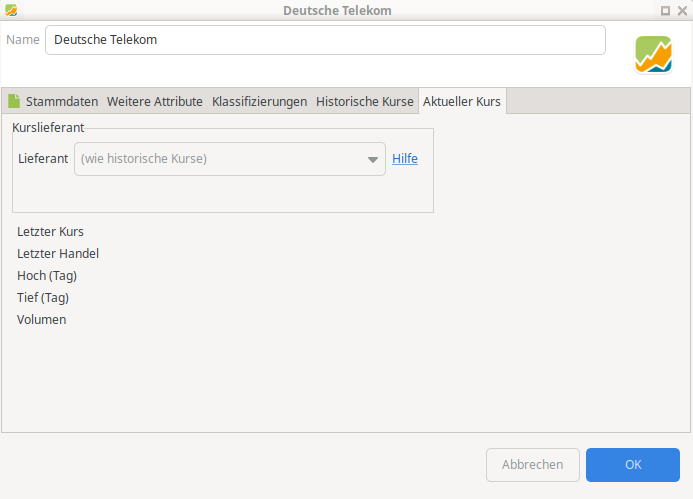Cancel with the Abbrechen button
Image resolution: width=693 pixels, height=499 pixels.
(533, 465)
